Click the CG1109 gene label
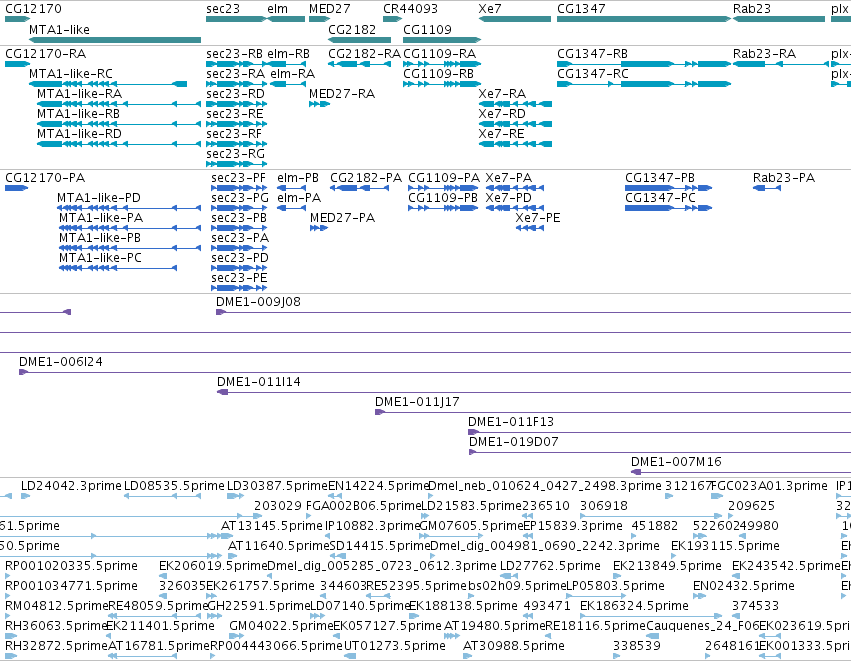Image resolution: width=851 pixels, height=661 pixels. coord(427,29)
